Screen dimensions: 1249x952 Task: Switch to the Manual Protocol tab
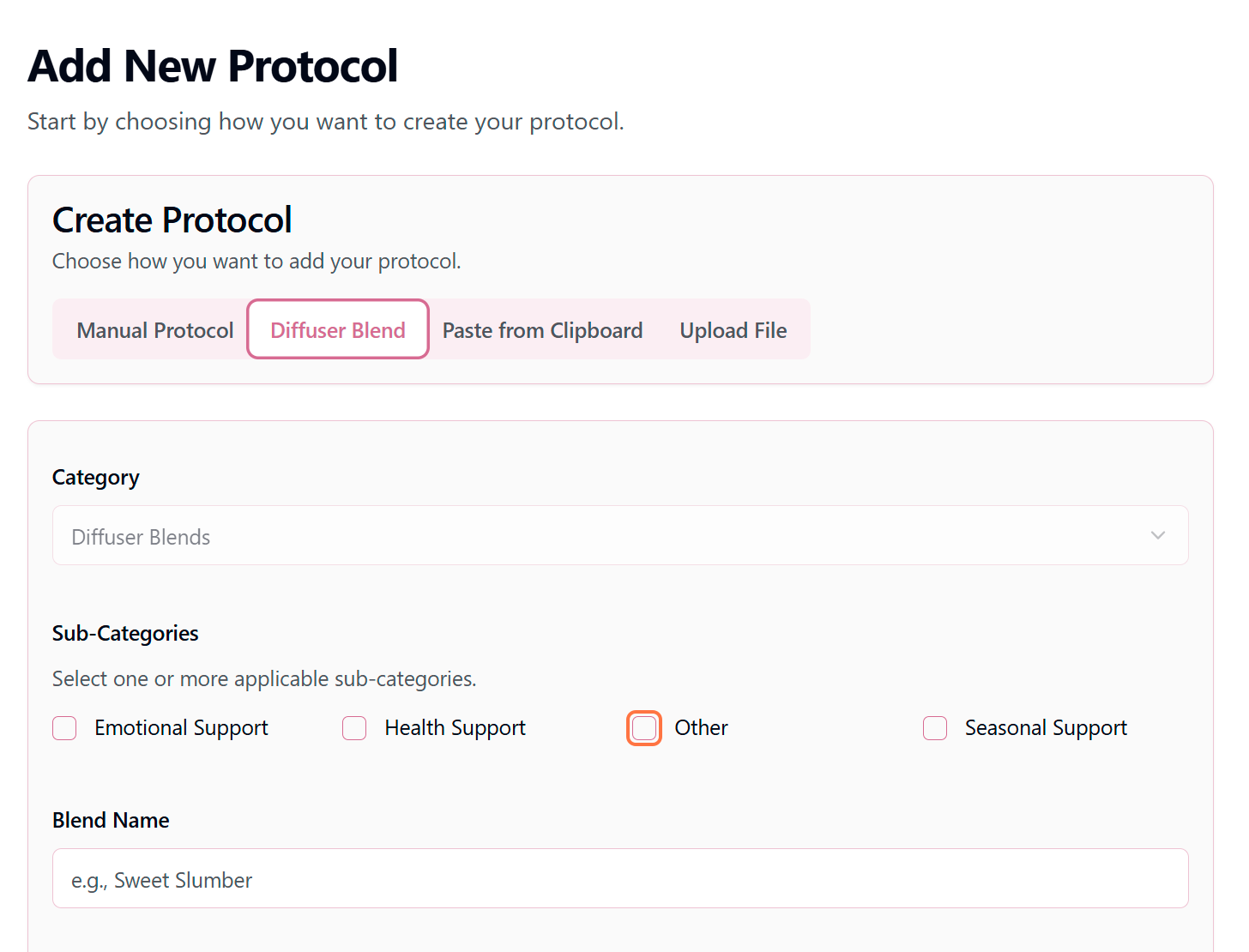tap(155, 330)
